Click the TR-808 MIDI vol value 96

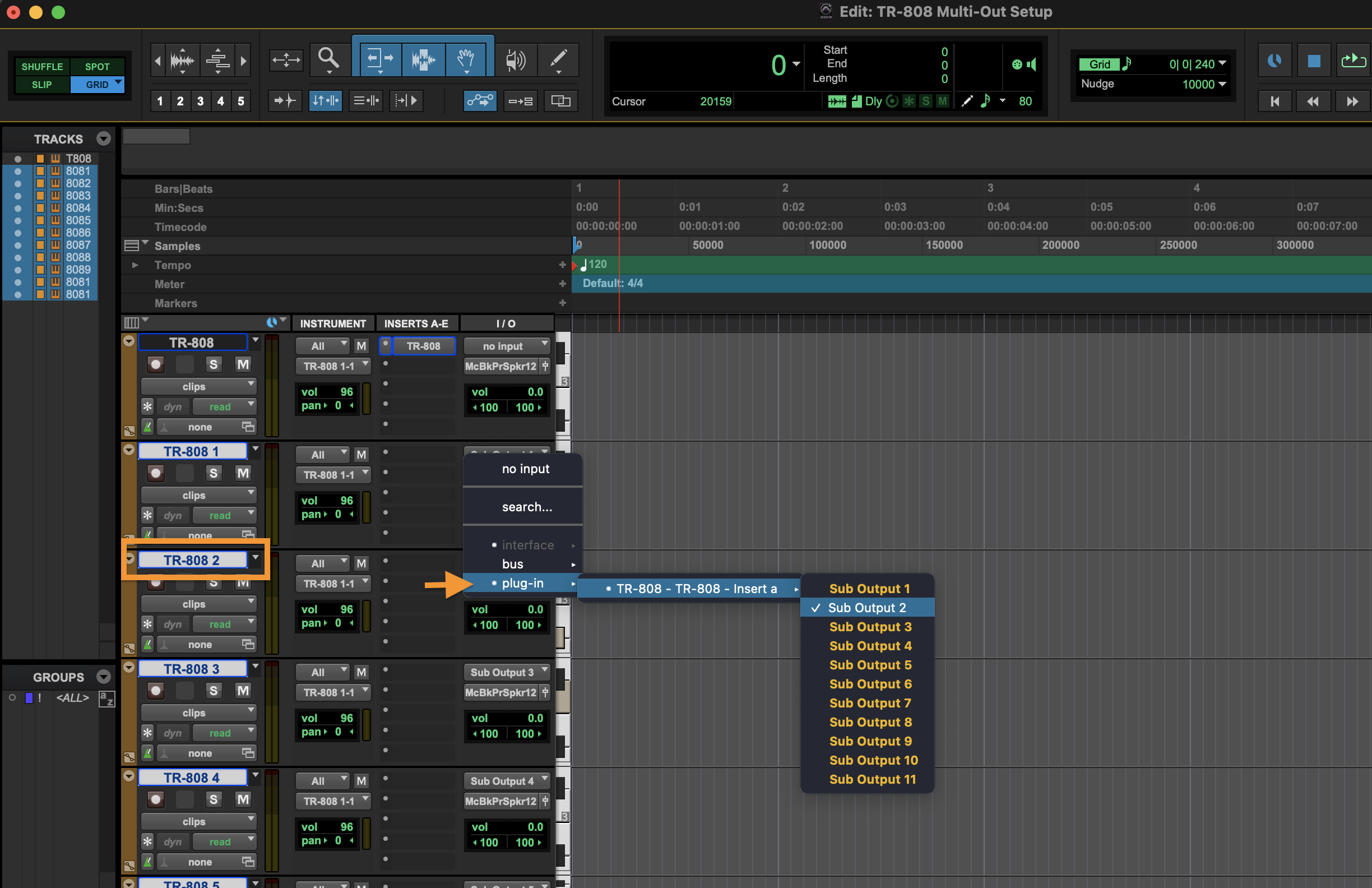click(346, 392)
